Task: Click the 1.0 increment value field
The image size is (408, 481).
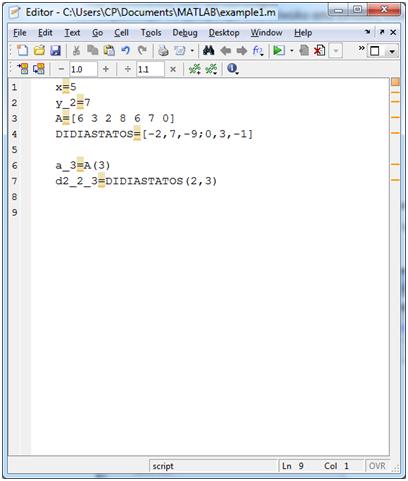Action: tap(83, 69)
